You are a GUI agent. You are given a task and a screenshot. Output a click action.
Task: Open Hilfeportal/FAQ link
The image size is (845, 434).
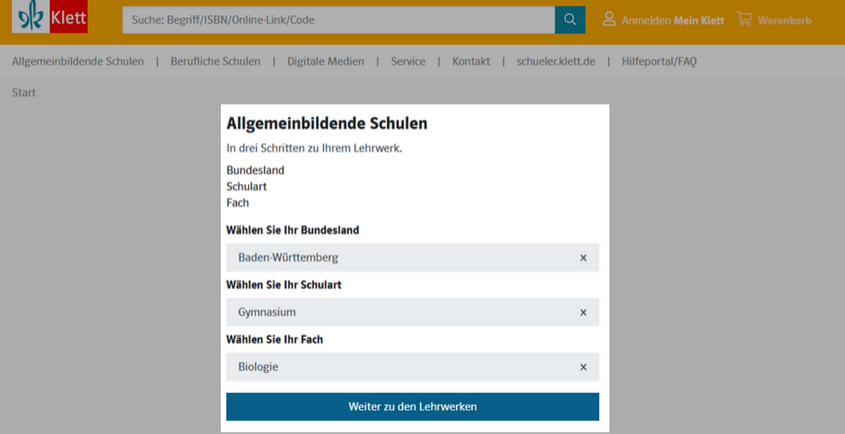[x=658, y=61]
